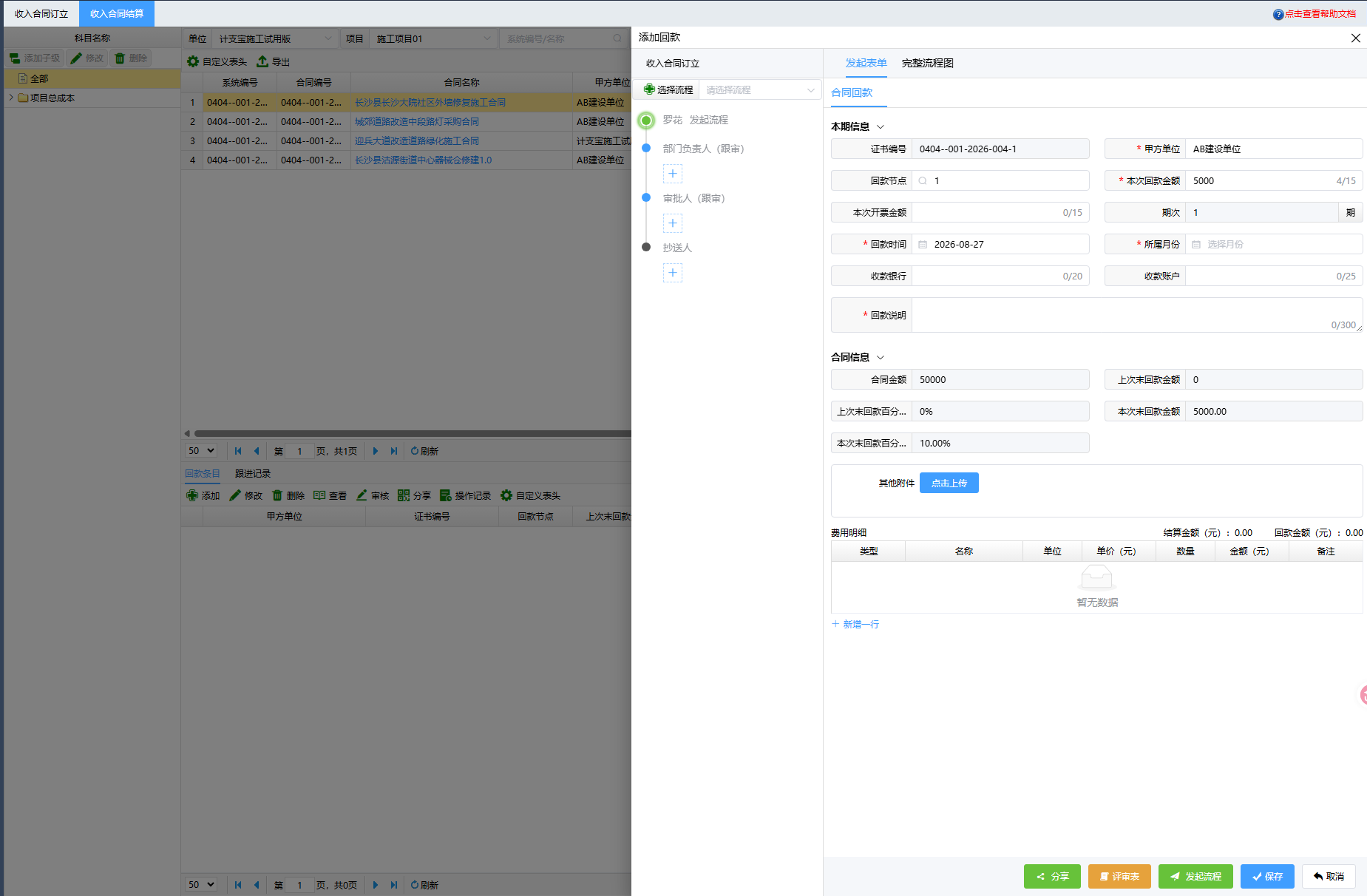Viewport: 1367px width, 896px height.
Task: Click the 自定义表头 gear icon above contract table
Action: [193, 61]
